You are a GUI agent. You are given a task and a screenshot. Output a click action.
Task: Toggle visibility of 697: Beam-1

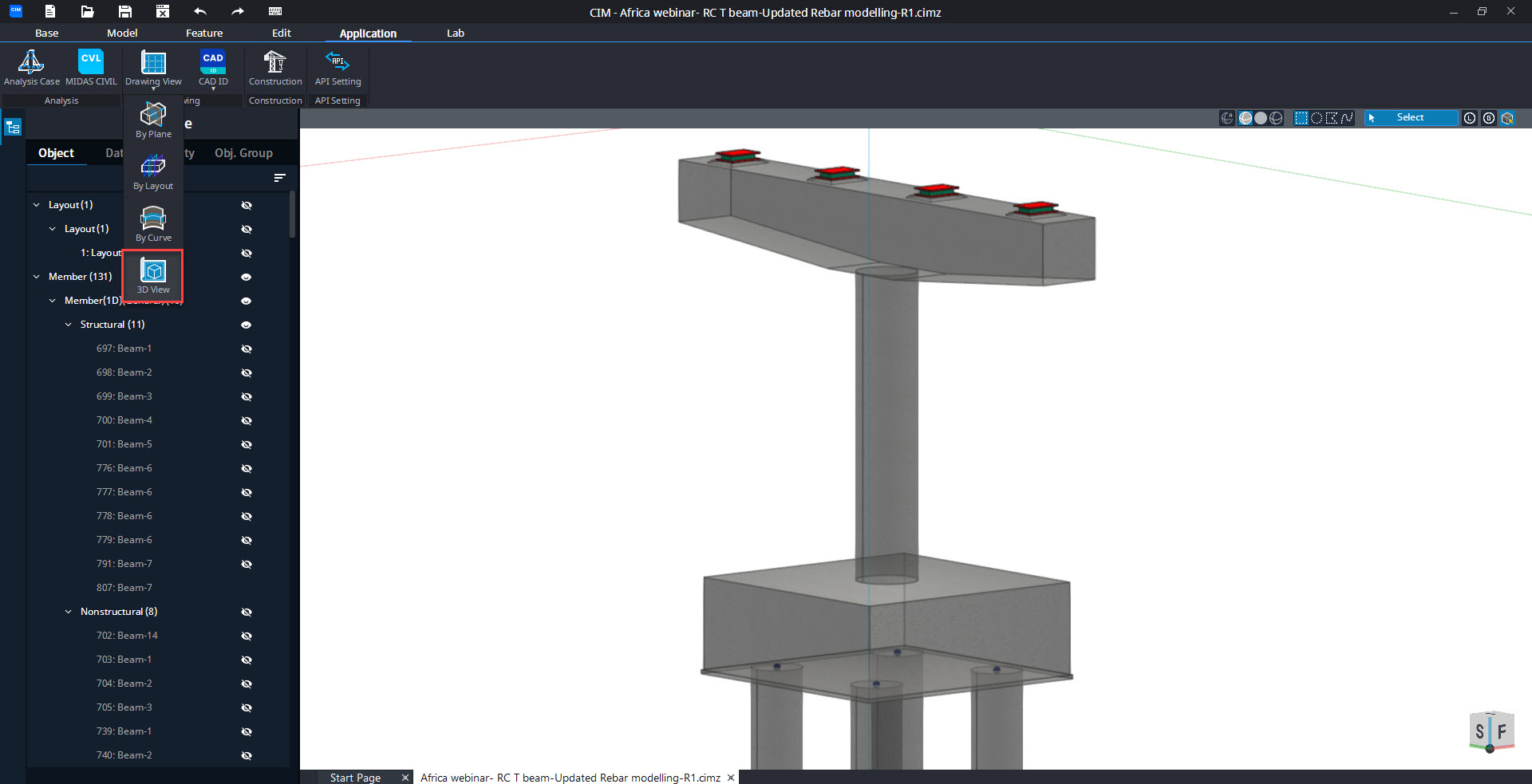(x=247, y=349)
